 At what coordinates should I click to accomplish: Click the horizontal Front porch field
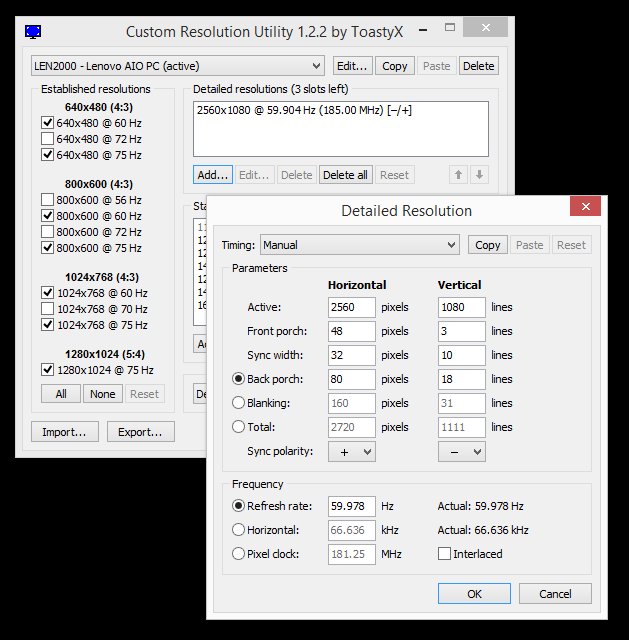point(351,331)
